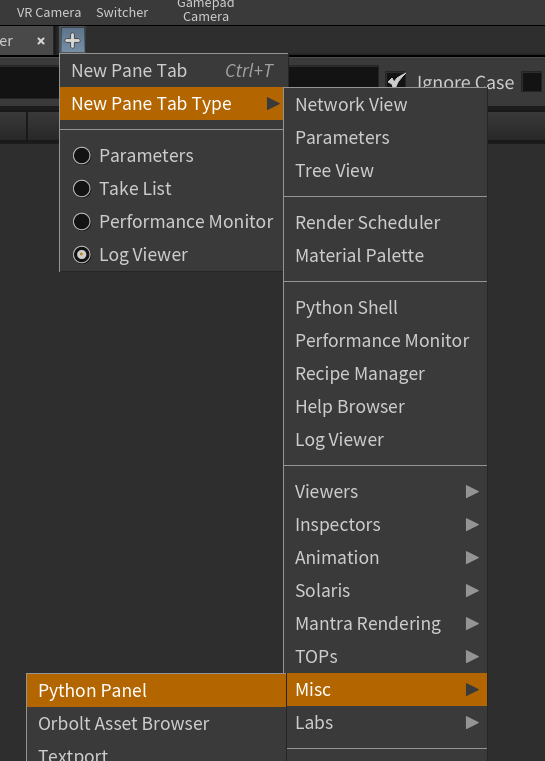Select Network View pane type

(x=386, y=105)
